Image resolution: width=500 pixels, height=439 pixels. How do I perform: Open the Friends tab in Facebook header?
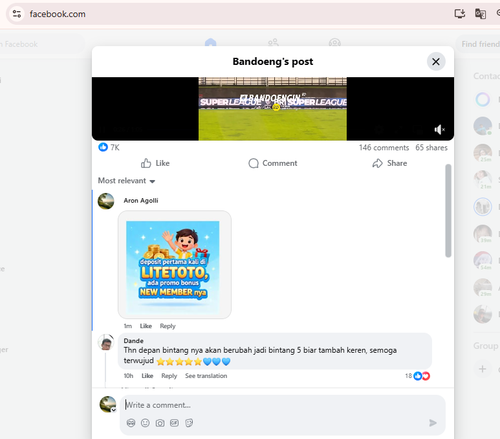pyautogui.click(x=273, y=42)
